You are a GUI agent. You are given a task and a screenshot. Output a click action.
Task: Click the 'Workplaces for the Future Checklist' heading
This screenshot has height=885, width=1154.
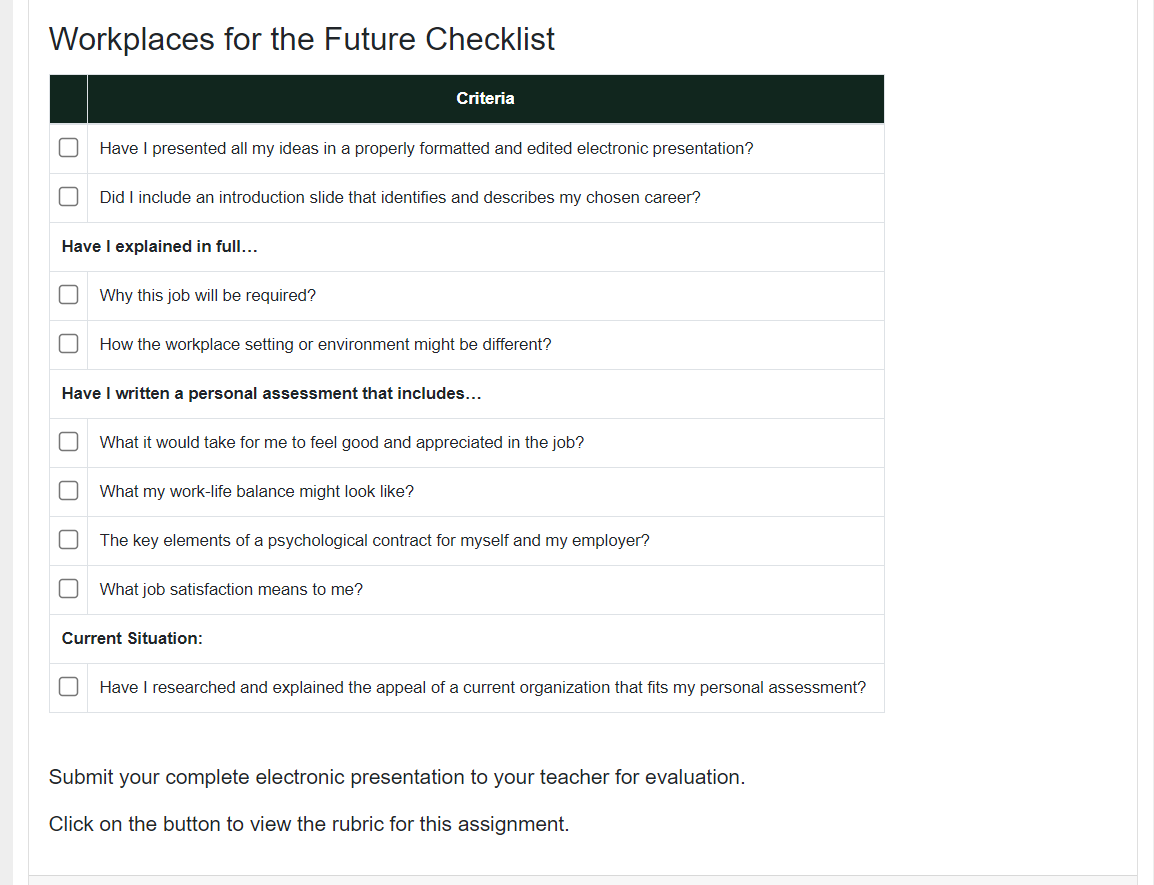point(302,39)
